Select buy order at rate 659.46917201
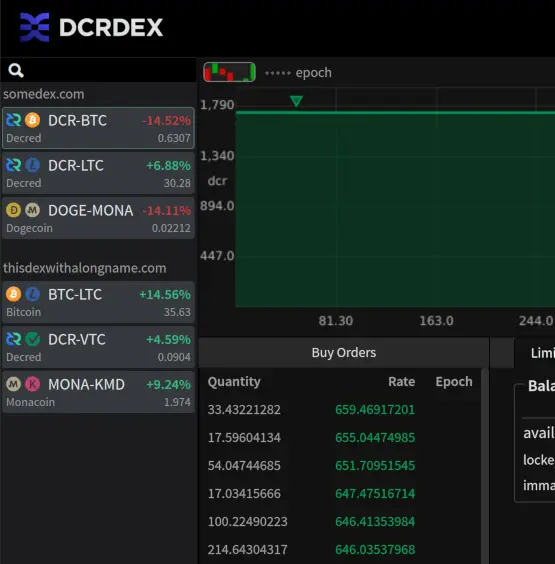The width and height of the screenshot is (555, 564). 340,410
